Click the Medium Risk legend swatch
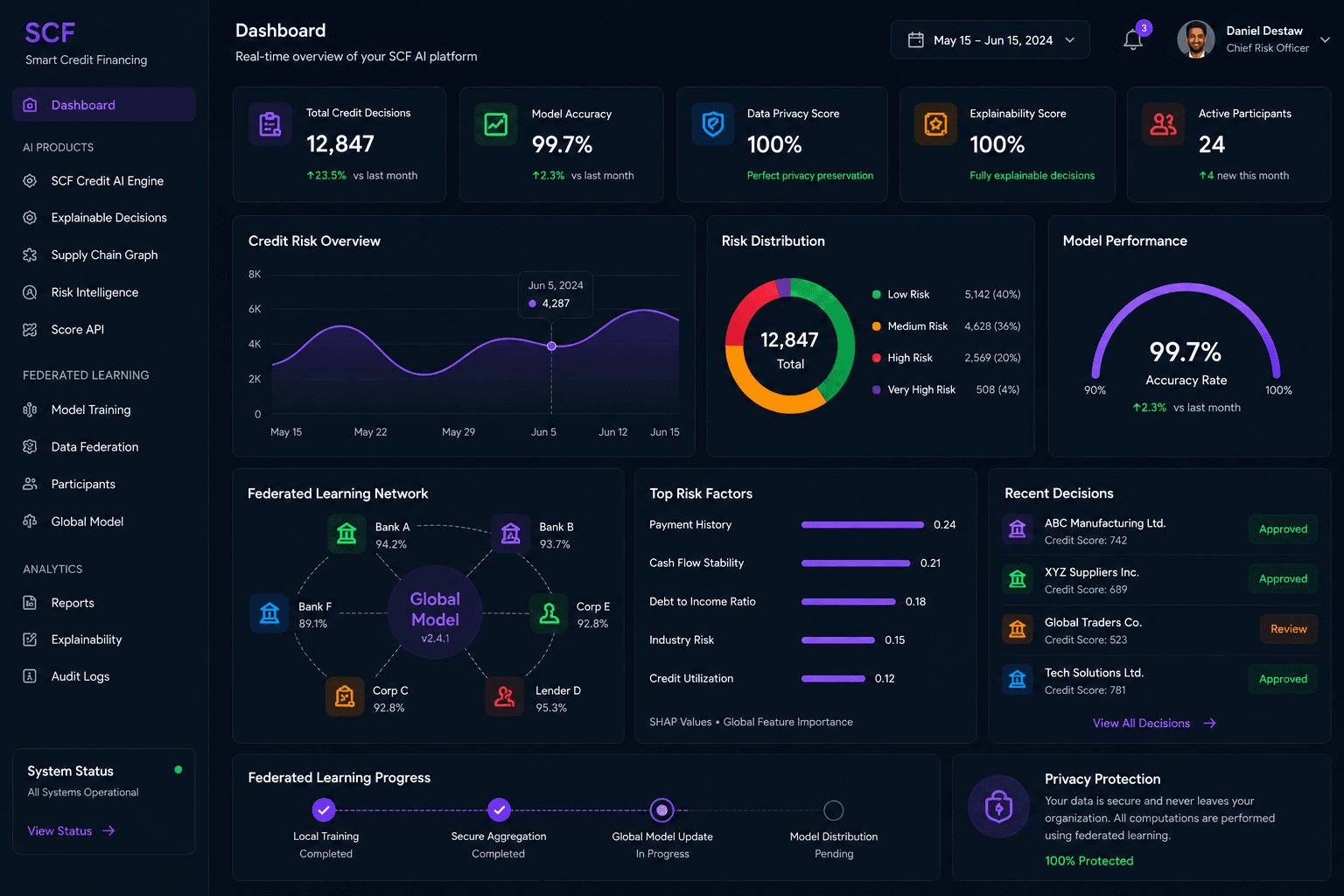 (x=876, y=326)
